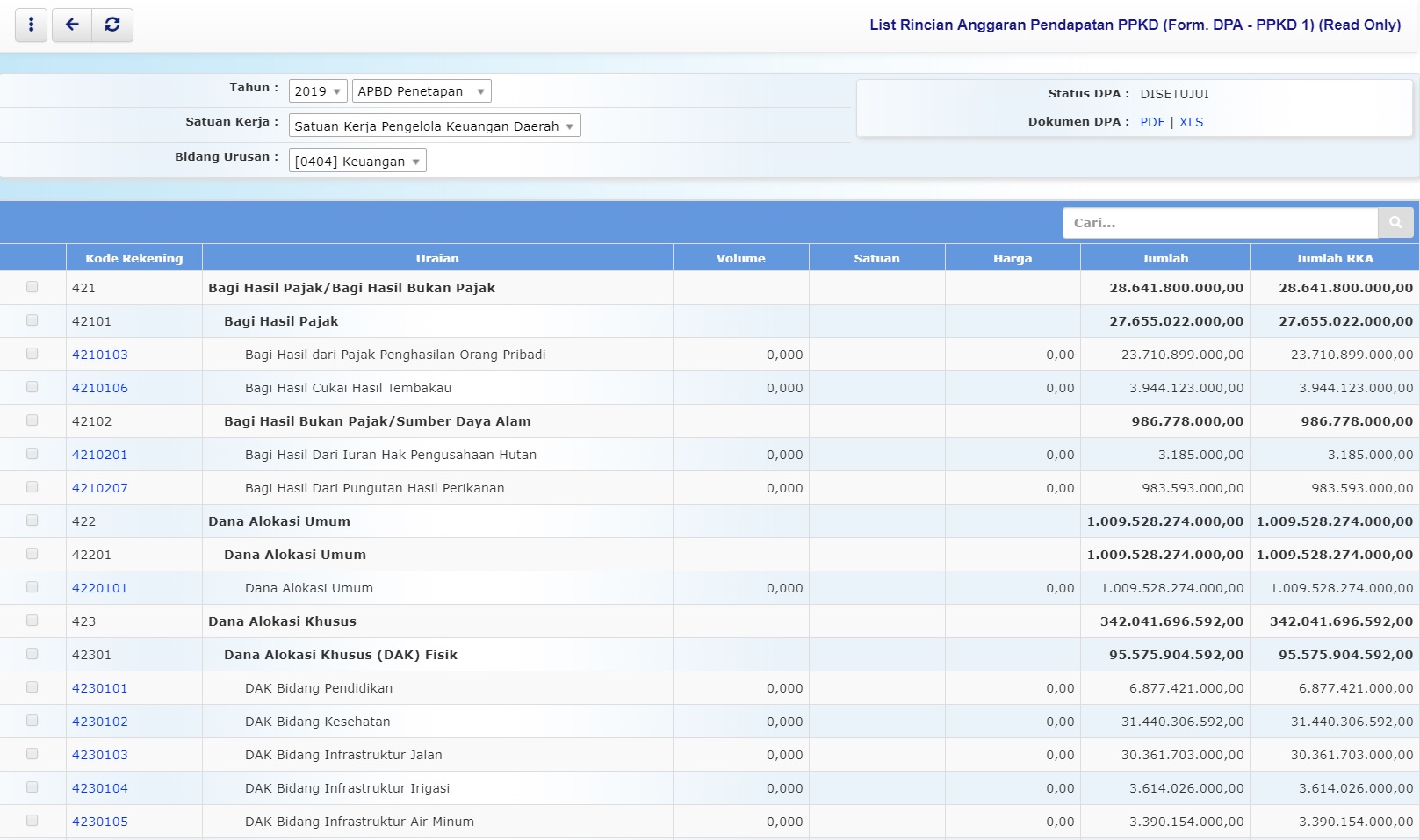The image size is (1420, 840).
Task: Expand the APBD Penetapan dropdown
Action: pos(421,91)
